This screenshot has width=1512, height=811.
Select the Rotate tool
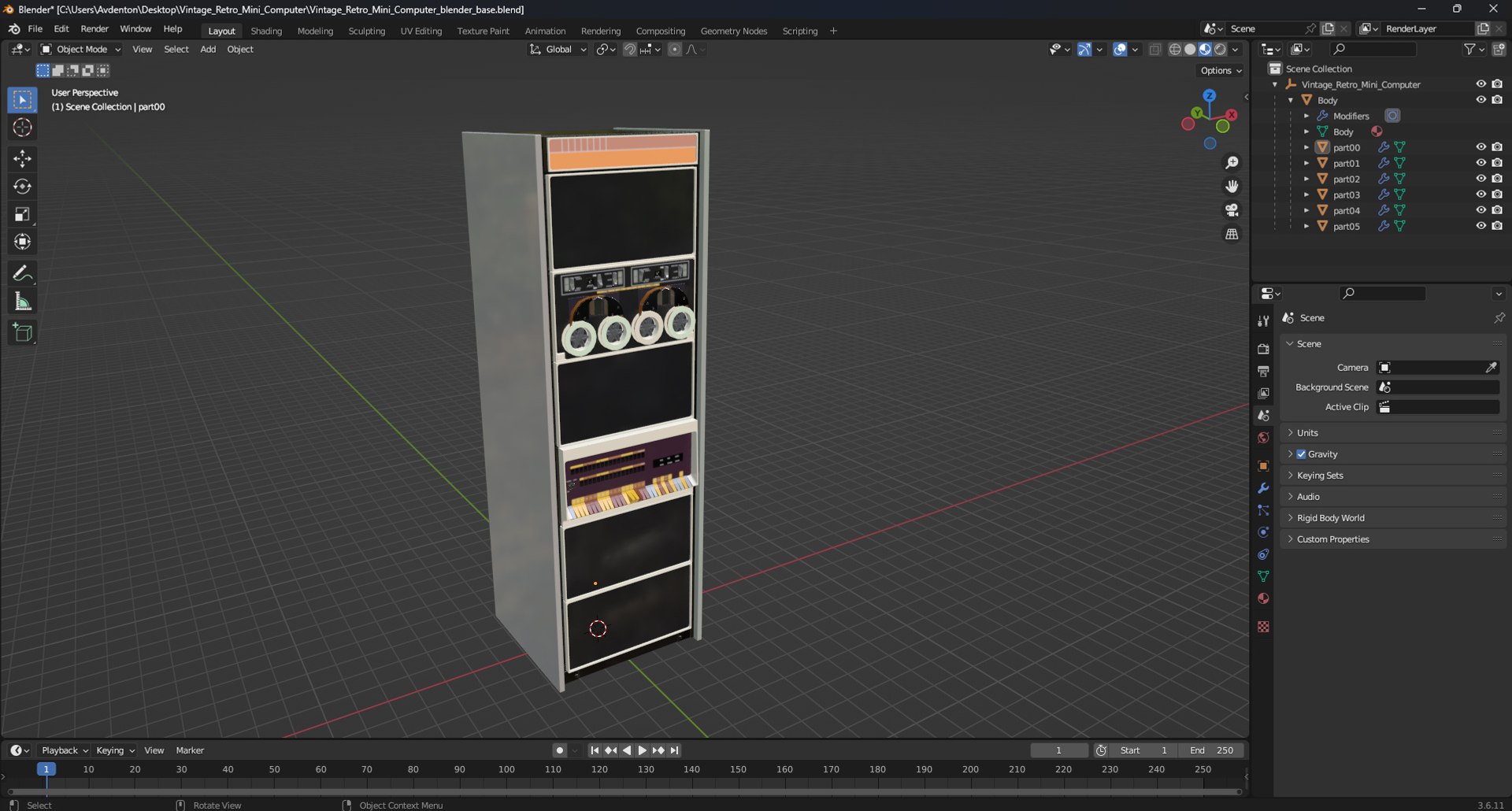(22, 187)
